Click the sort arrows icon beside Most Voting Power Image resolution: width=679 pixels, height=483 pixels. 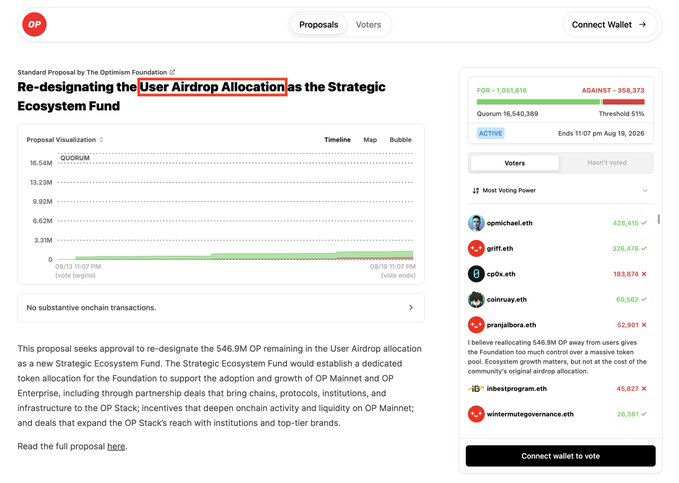475,190
